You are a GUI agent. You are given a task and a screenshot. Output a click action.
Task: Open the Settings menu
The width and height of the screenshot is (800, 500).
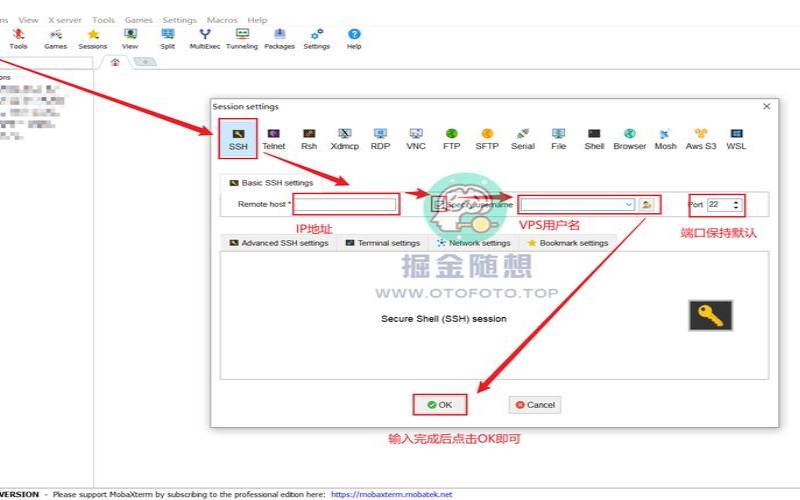pyautogui.click(x=180, y=20)
